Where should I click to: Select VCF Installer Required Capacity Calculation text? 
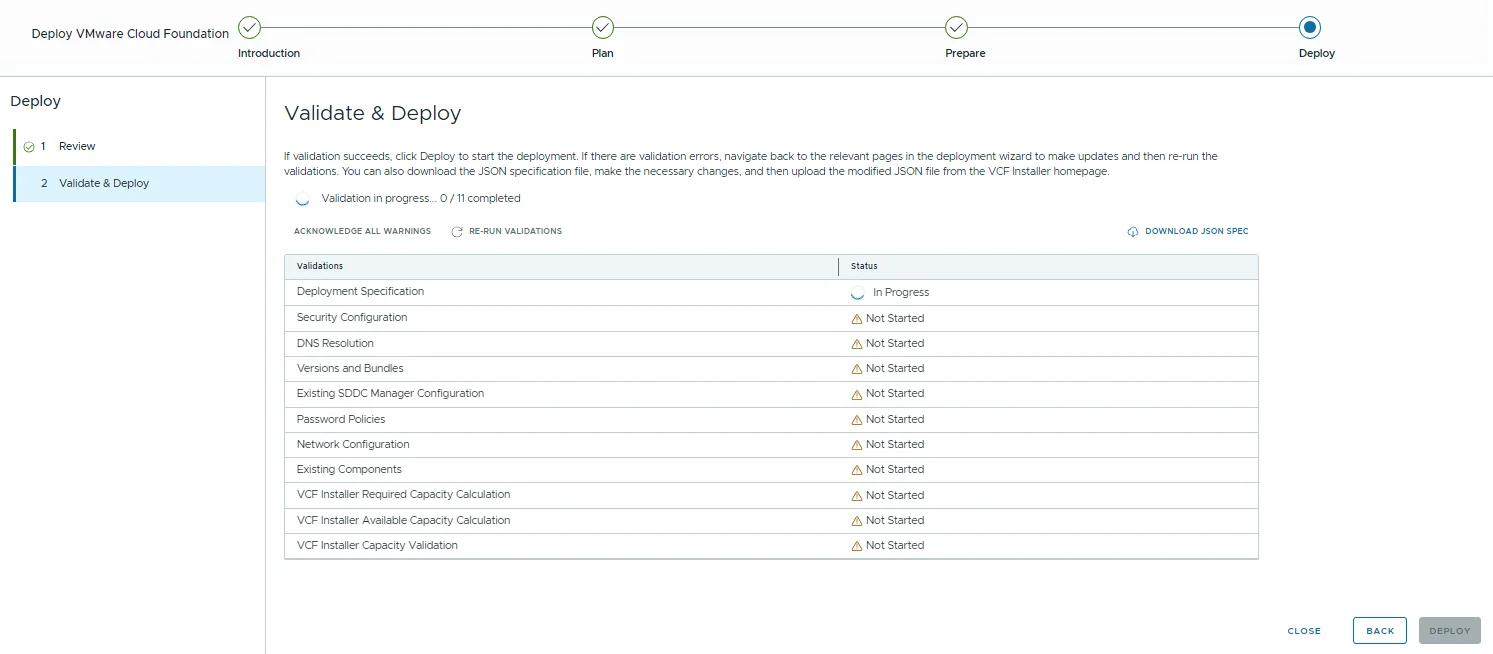click(403, 494)
